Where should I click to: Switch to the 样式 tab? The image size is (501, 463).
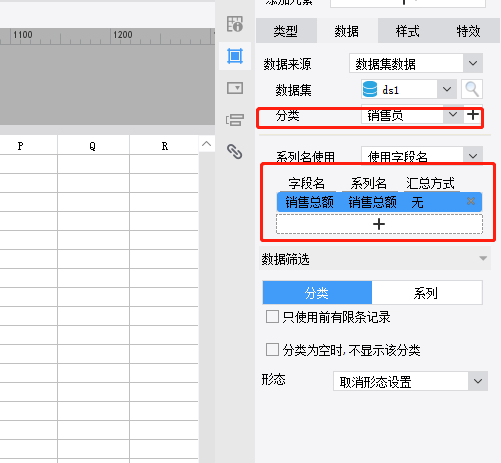(x=407, y=31)
